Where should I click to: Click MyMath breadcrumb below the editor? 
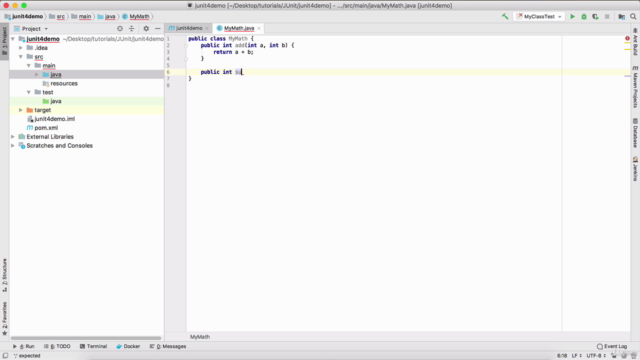(200, 337)
